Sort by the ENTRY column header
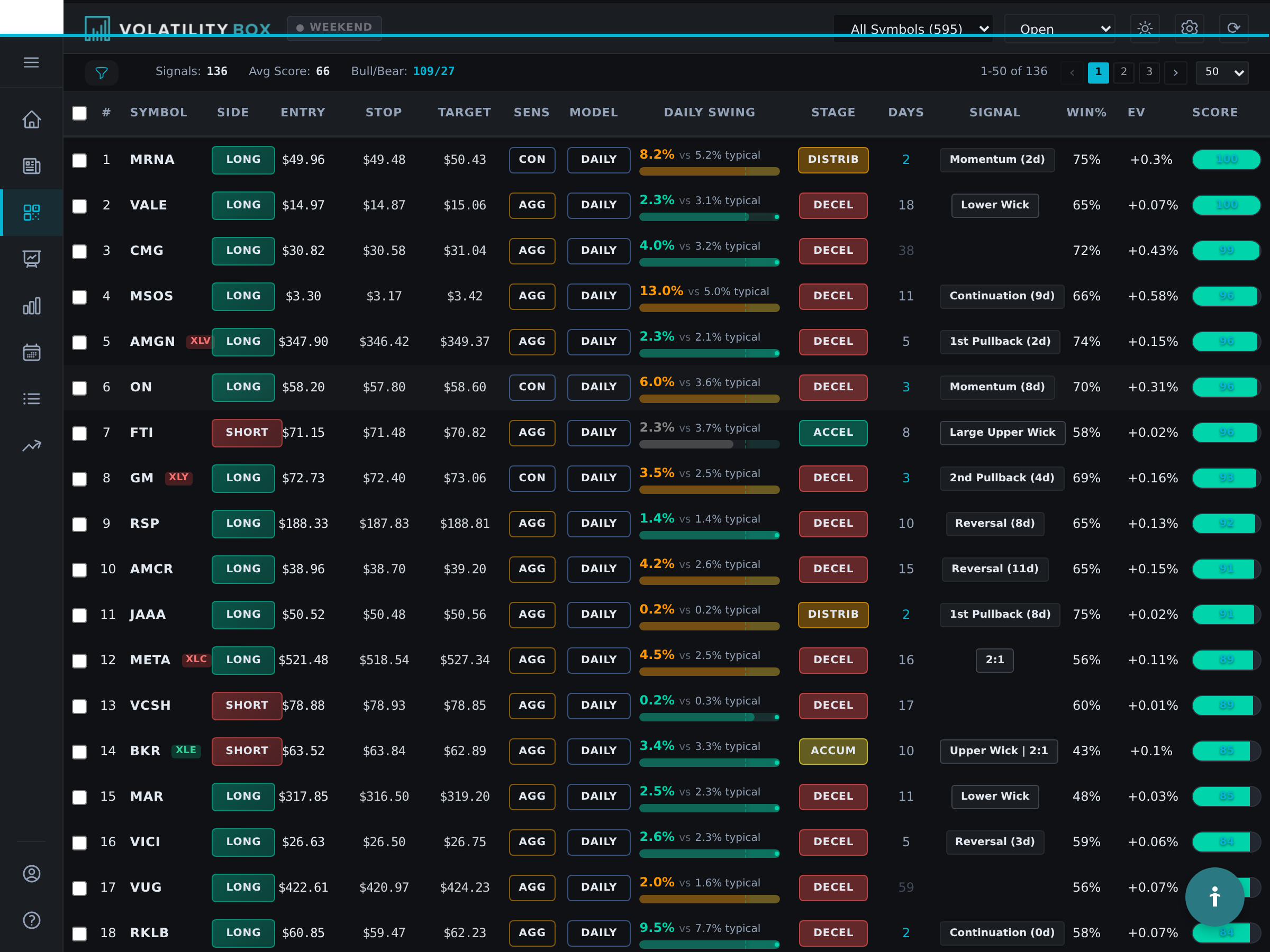 click(303, 113)
